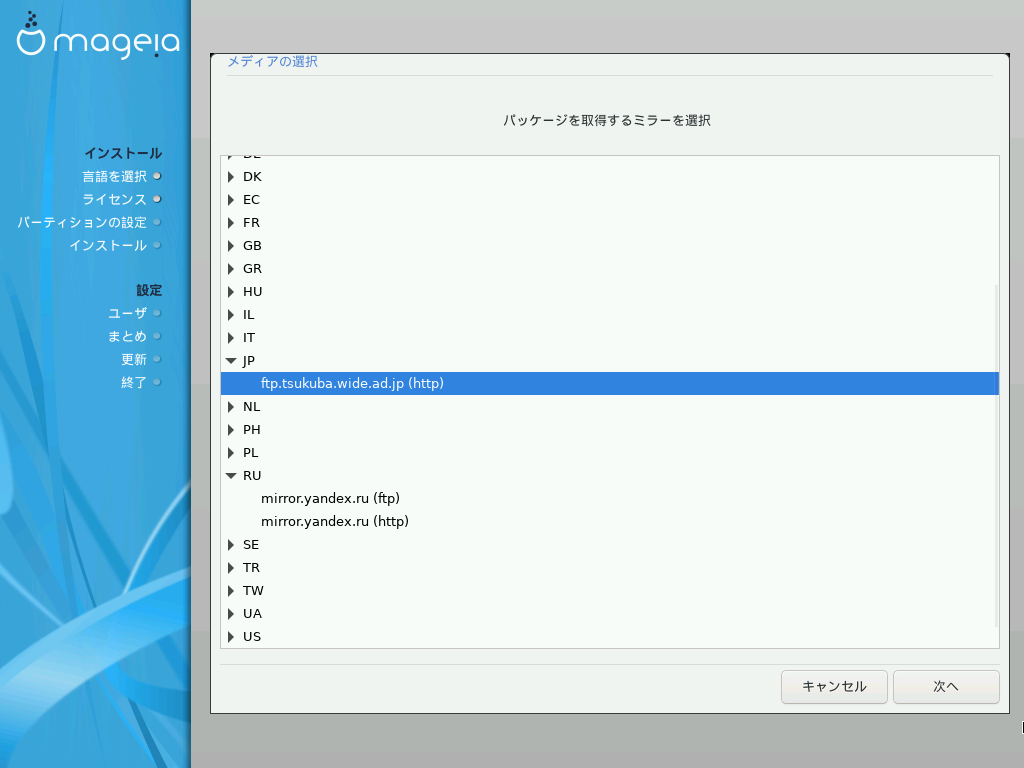Expand the GR mirror list arrow

coord(231,268)
